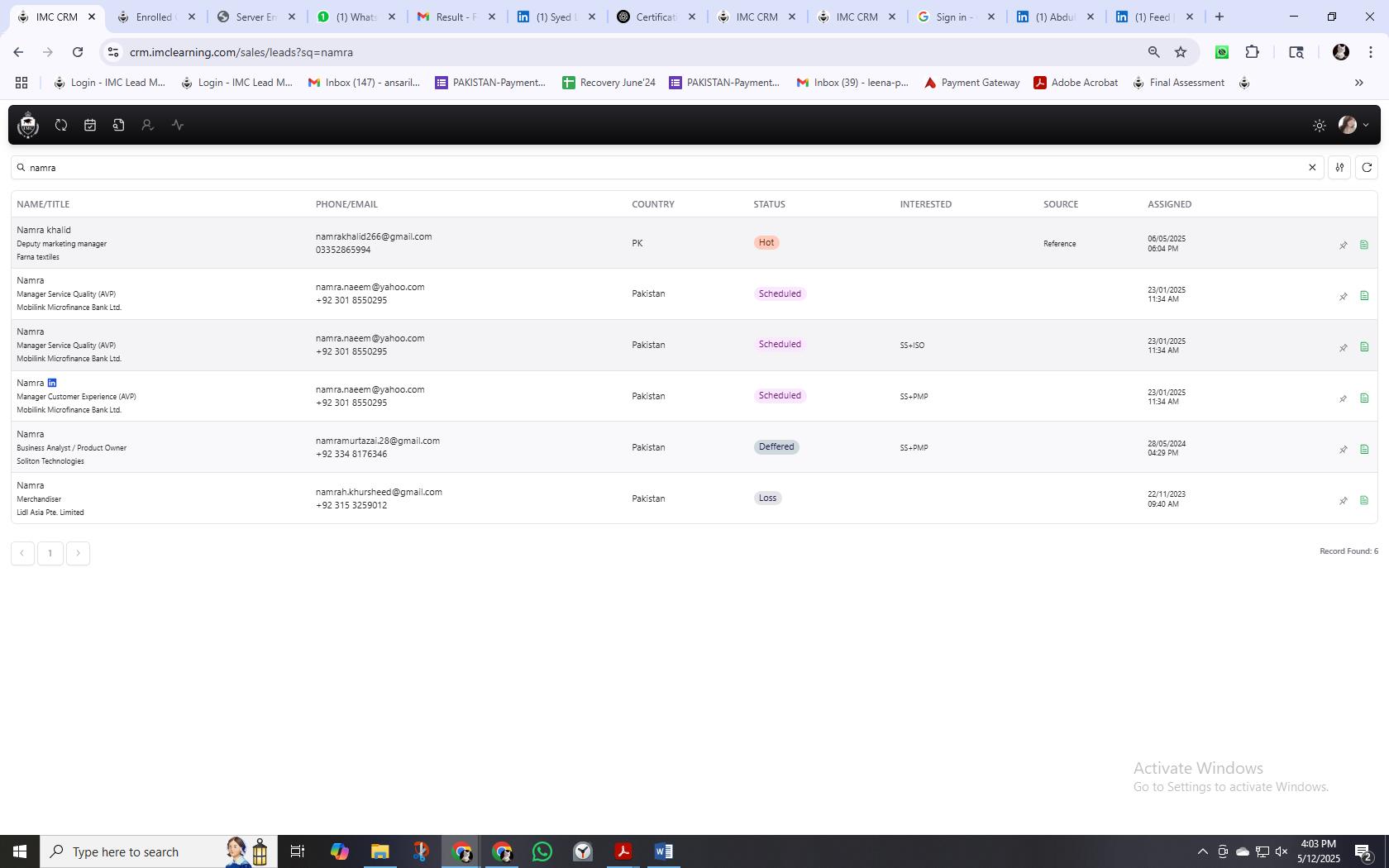Click the sync arrows icon in the CRM header
1389x868 pixels.
click(61, 125)
